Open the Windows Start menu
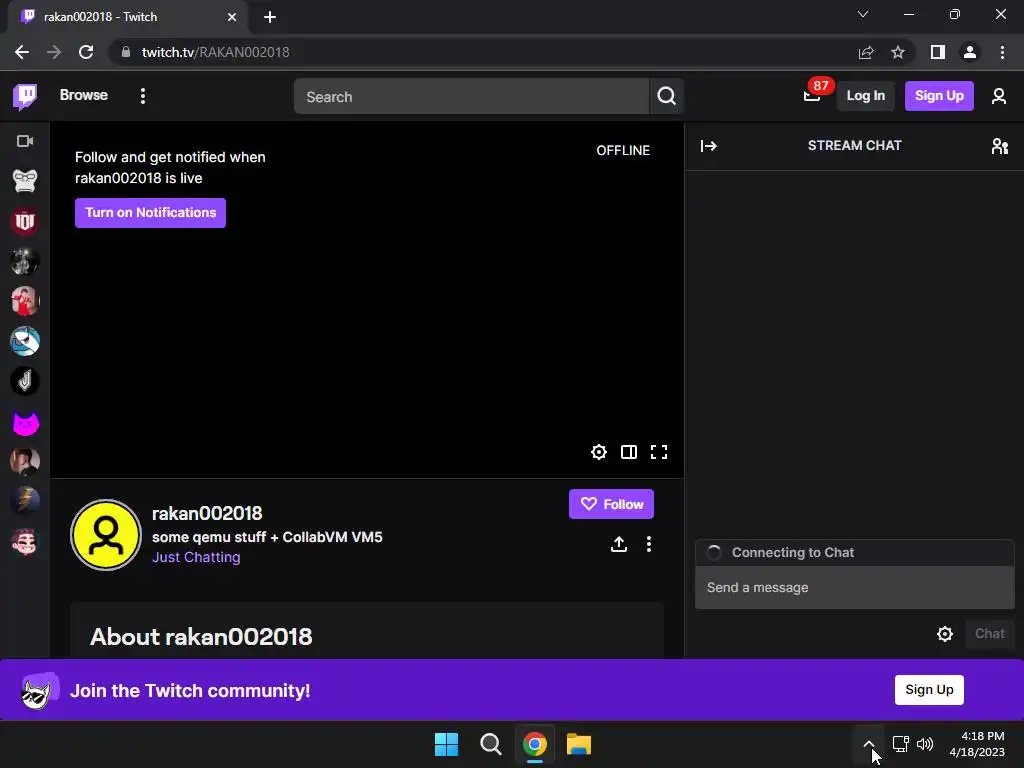 tap(446, 744)
